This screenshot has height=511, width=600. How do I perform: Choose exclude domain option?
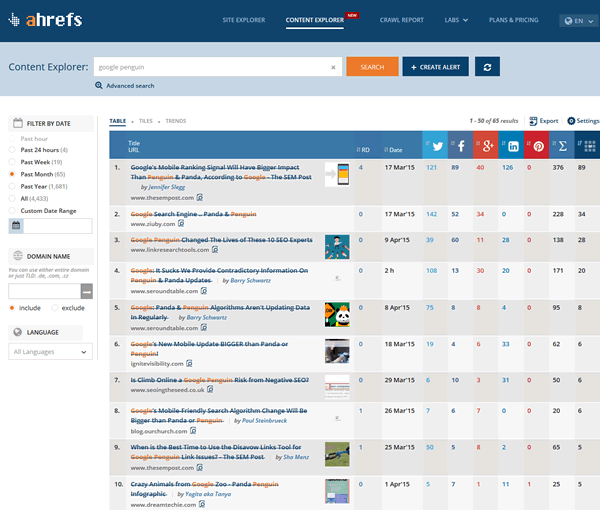[55, 308]
